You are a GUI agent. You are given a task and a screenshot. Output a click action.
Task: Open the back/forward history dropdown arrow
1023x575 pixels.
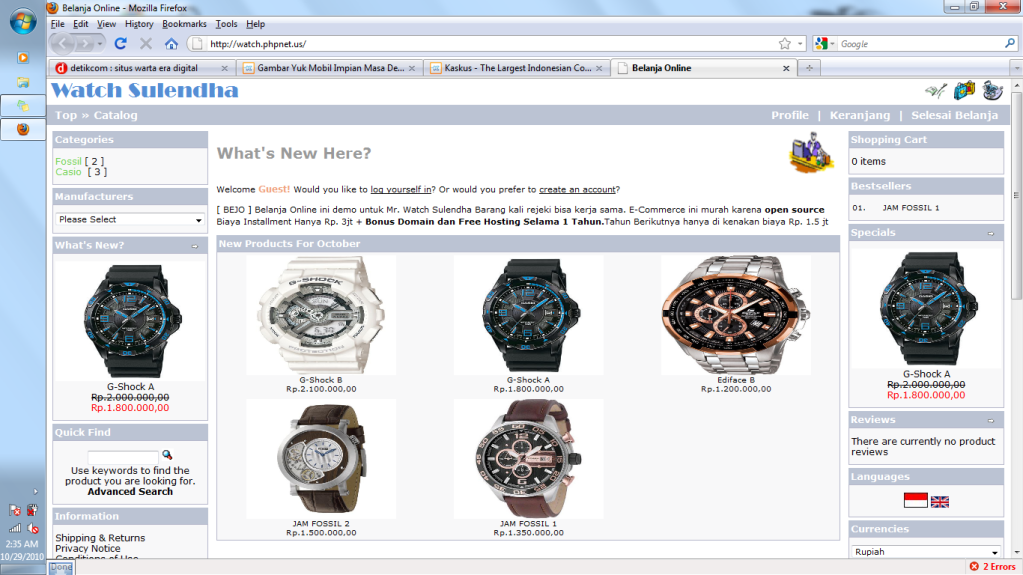[100, 44]
